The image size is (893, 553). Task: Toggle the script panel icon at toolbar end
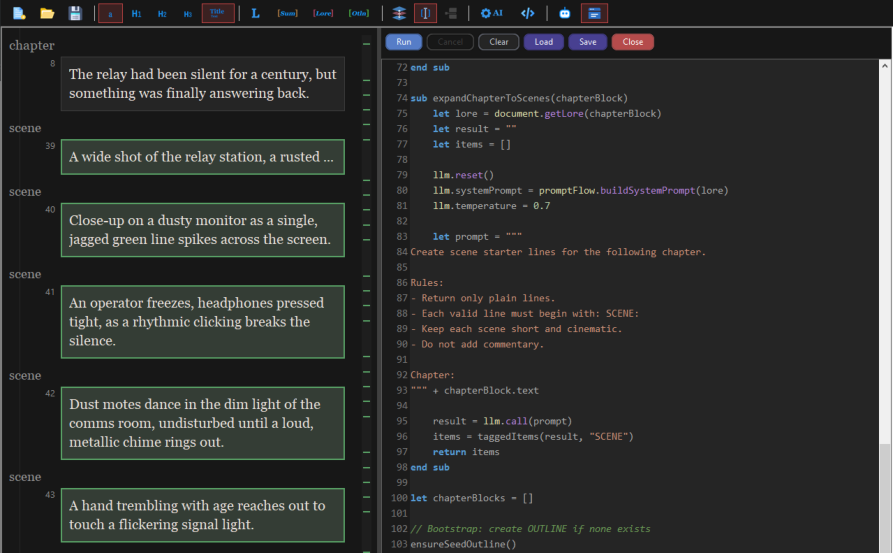pyautogui.click(x=594, y=13)
